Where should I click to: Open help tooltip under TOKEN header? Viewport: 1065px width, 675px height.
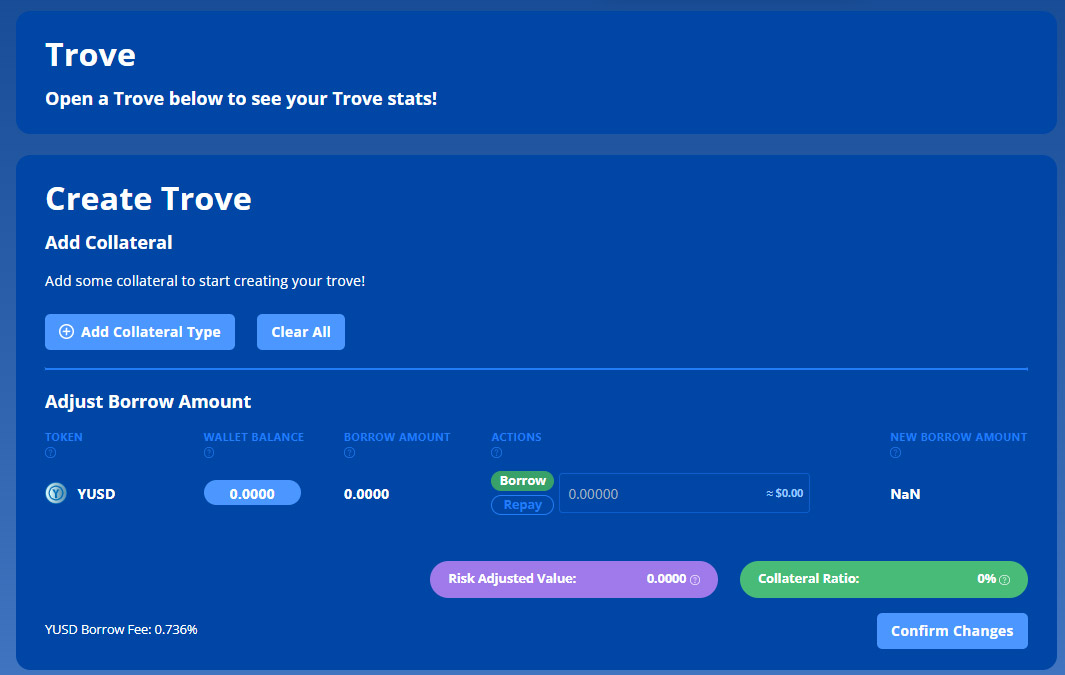[50, 453]
